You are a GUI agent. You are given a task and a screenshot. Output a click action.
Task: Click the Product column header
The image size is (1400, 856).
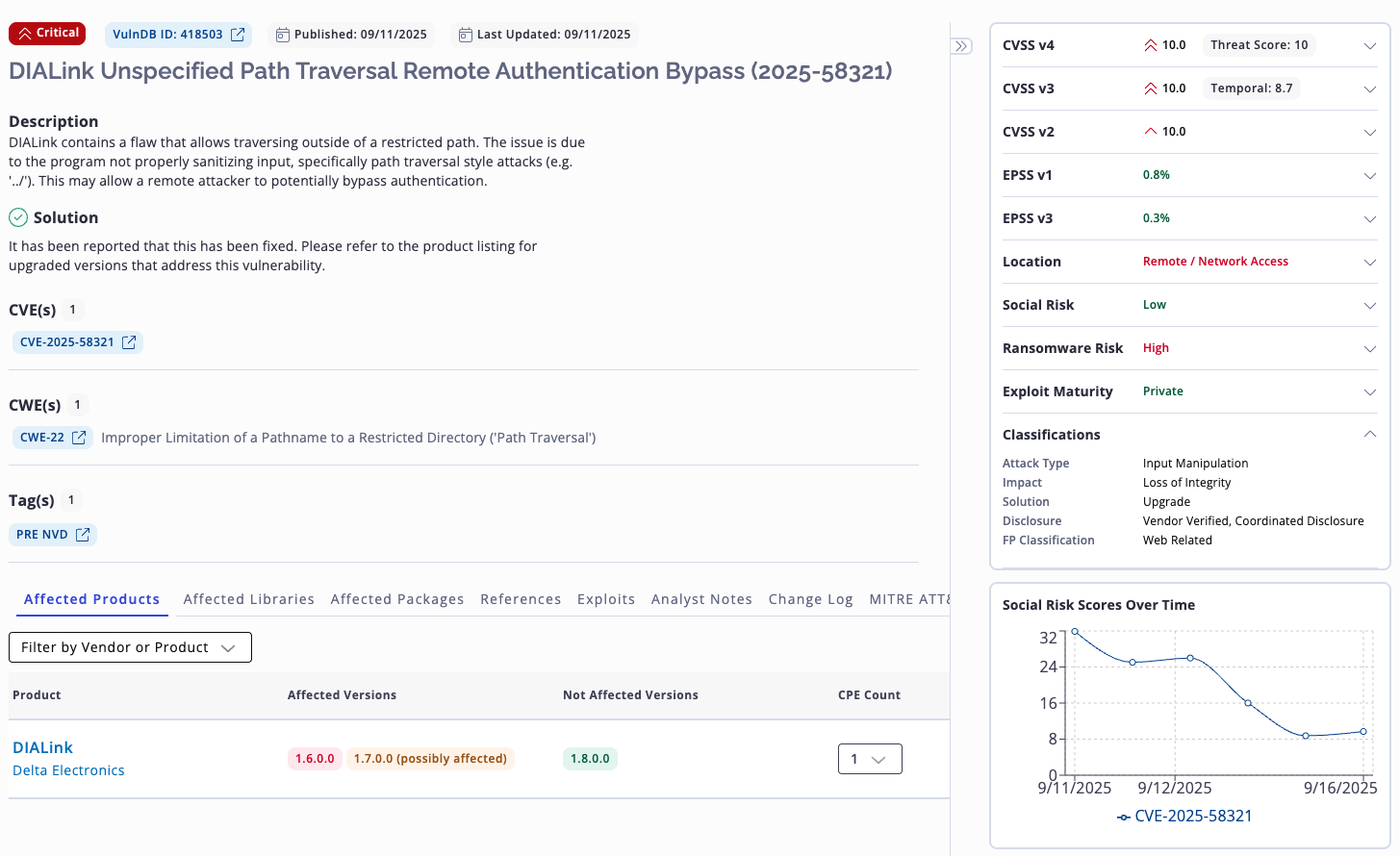(37, 695)
